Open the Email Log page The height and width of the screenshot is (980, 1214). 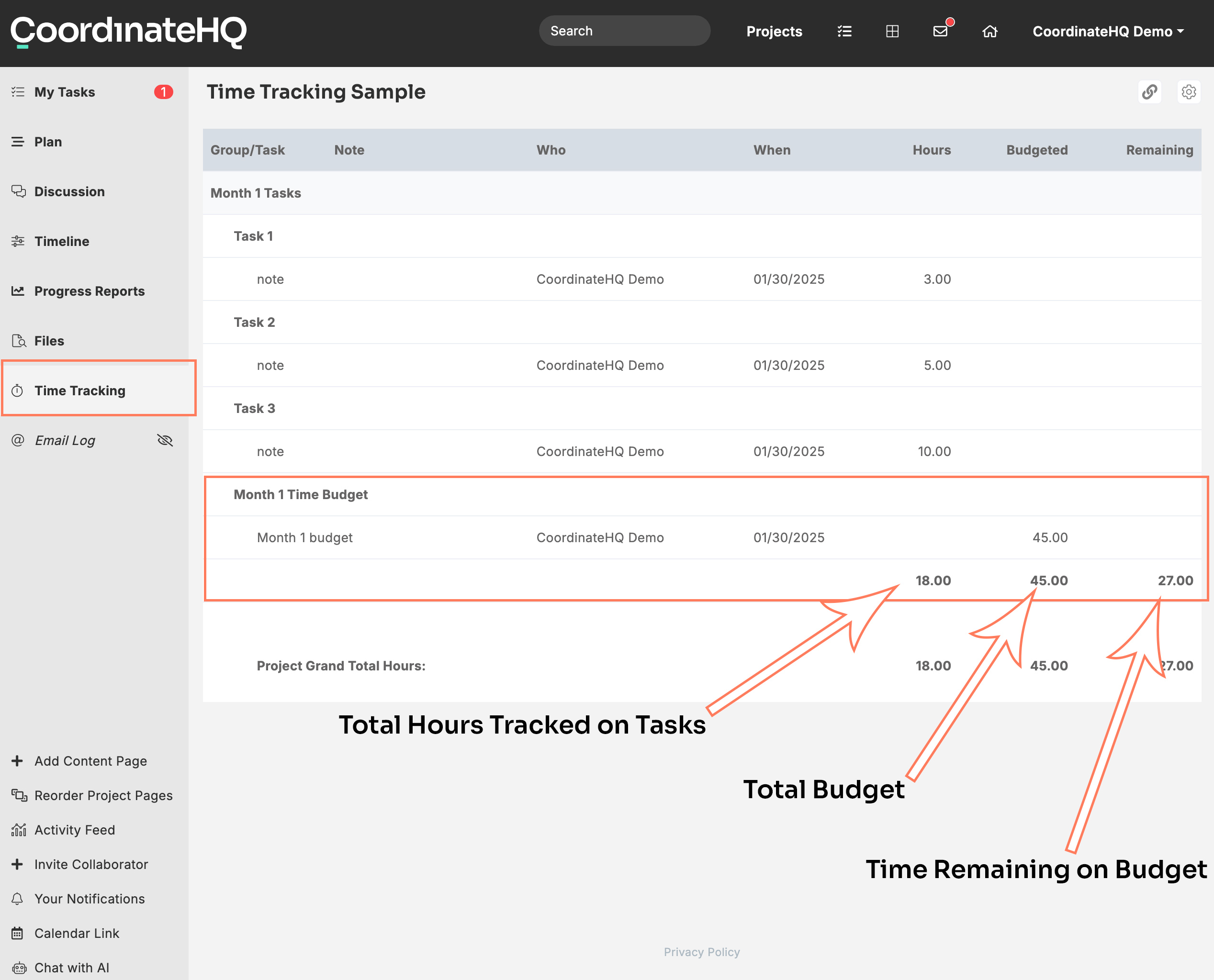[x=65, y=440]
